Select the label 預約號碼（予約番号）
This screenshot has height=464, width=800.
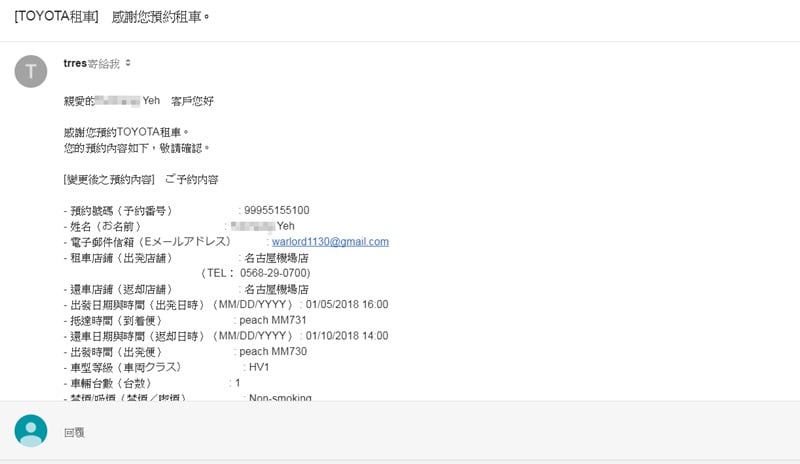121,211
